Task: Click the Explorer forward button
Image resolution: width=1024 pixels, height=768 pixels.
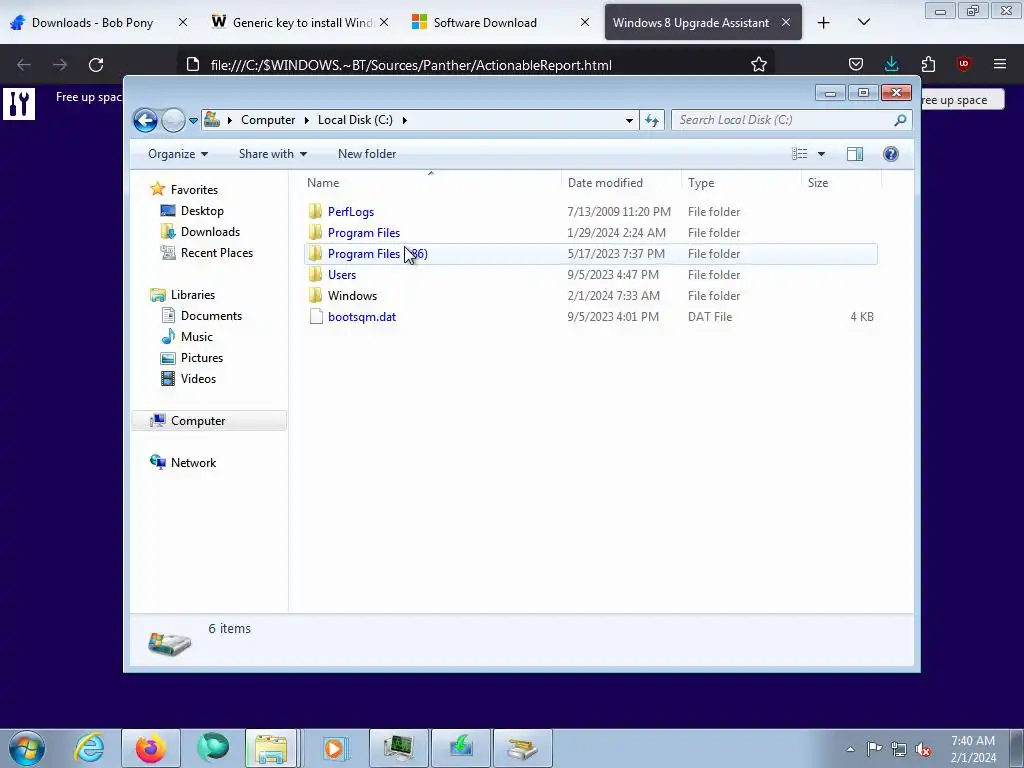Action: click(173, 120)
